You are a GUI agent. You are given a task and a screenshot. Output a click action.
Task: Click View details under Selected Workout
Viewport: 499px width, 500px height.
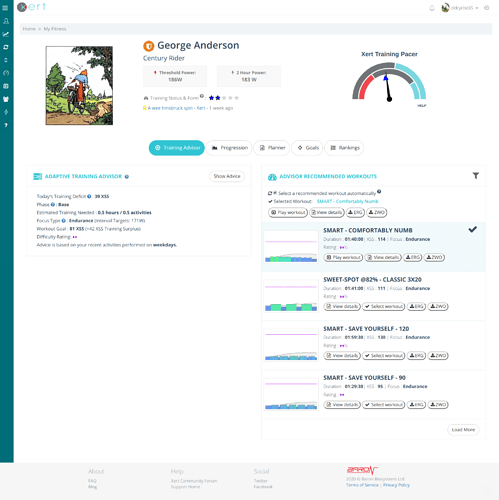tap(327, 212)
